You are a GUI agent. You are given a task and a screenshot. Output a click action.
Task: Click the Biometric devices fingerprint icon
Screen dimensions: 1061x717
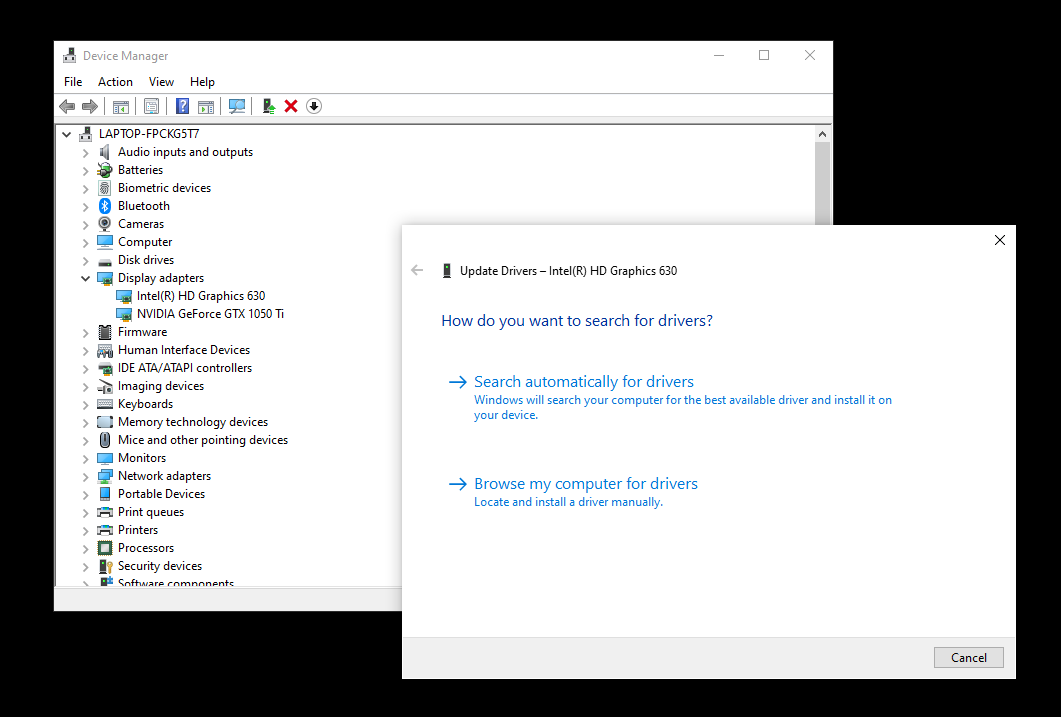pos(105,188)
